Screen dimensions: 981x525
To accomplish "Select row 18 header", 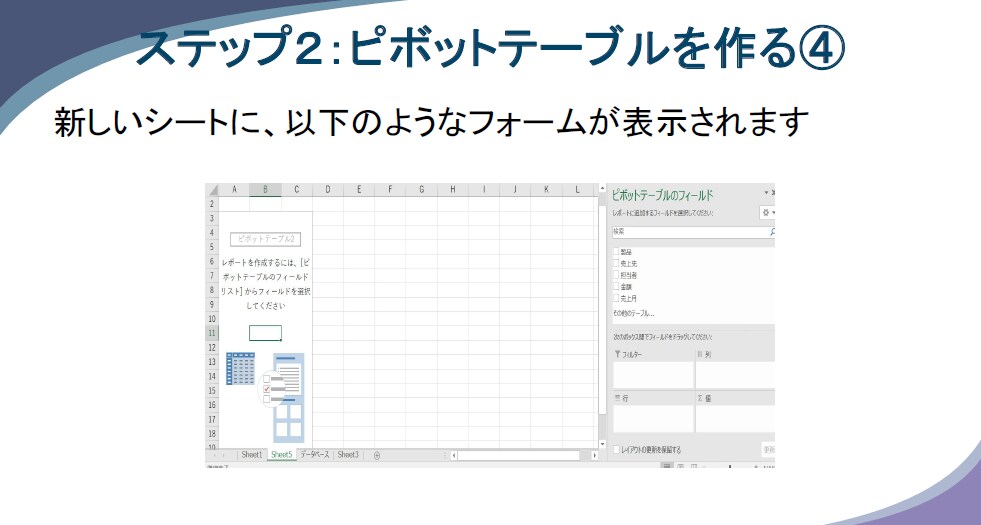I will point(212,434).
